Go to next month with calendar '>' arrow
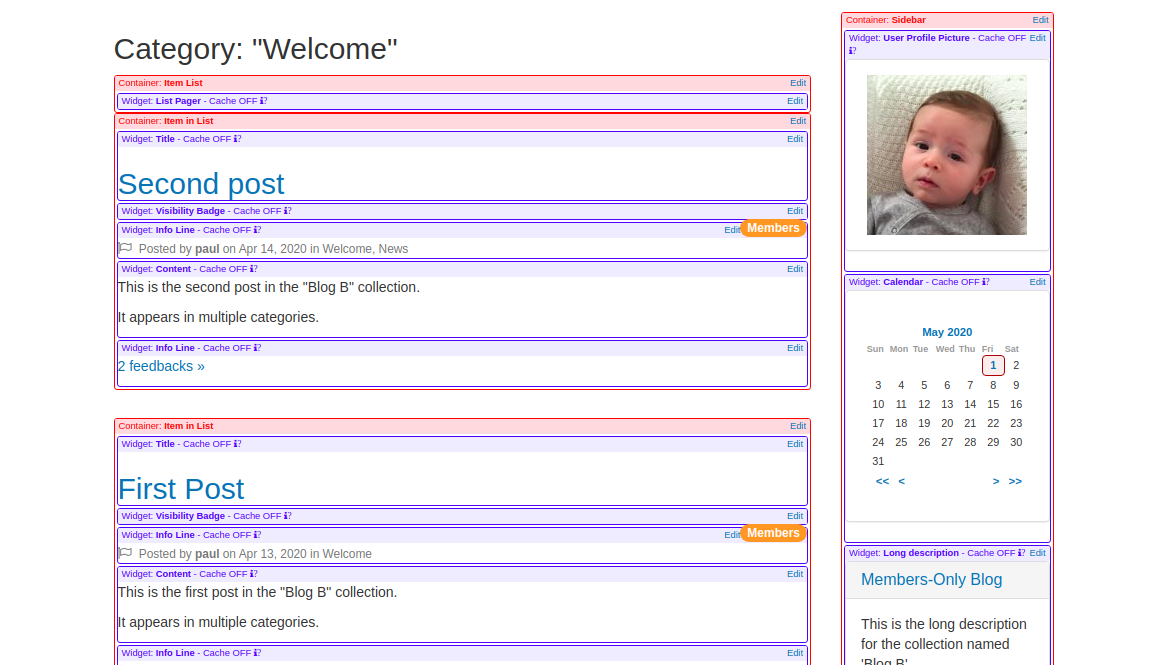 tap(996, 481)
